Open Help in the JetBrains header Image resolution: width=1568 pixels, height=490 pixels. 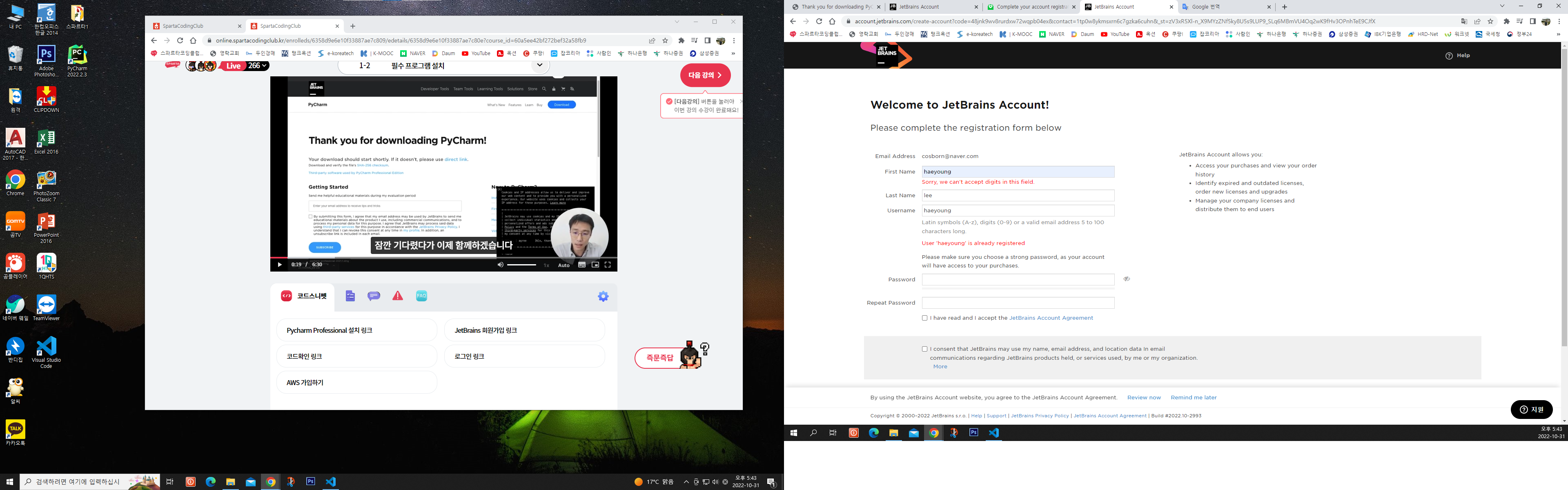pos(1458,56)
